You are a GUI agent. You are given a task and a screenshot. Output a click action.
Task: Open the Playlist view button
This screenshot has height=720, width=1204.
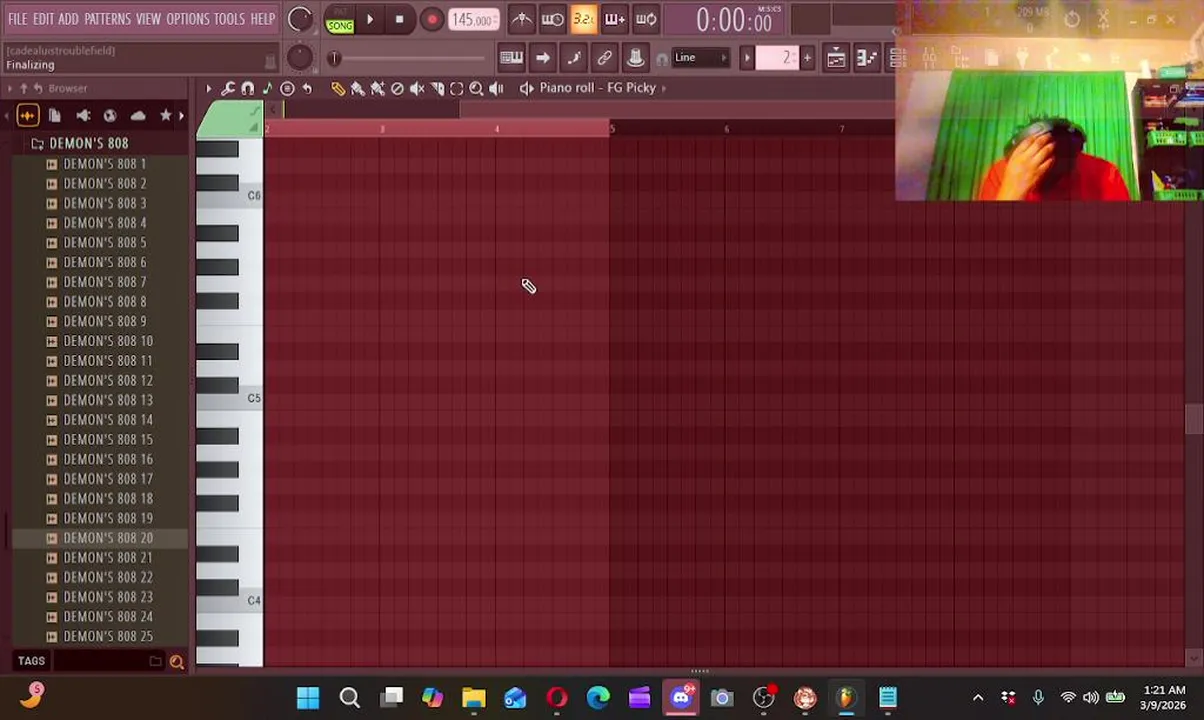(836, 58)
